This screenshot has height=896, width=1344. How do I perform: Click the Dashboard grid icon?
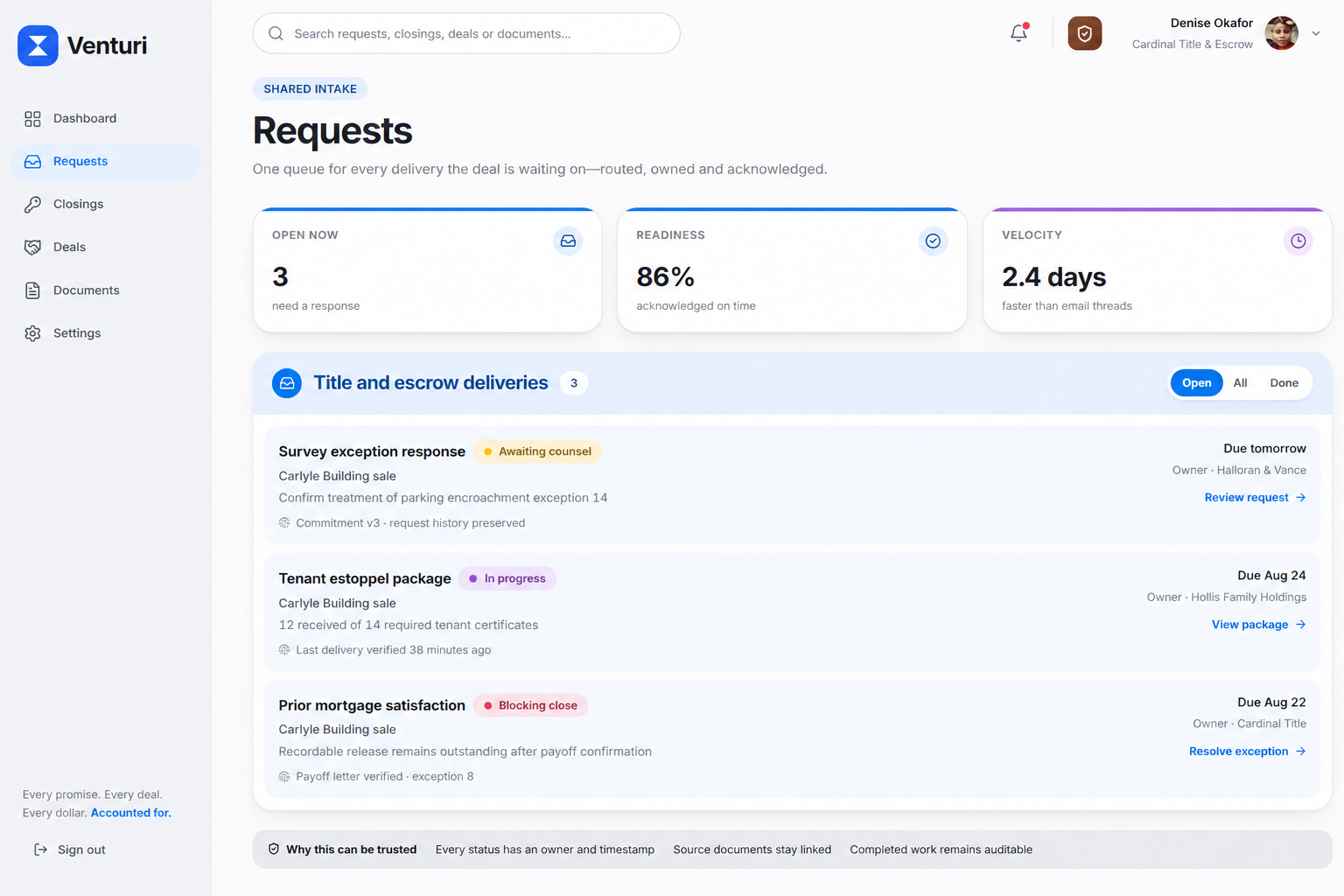pos(32,119)
